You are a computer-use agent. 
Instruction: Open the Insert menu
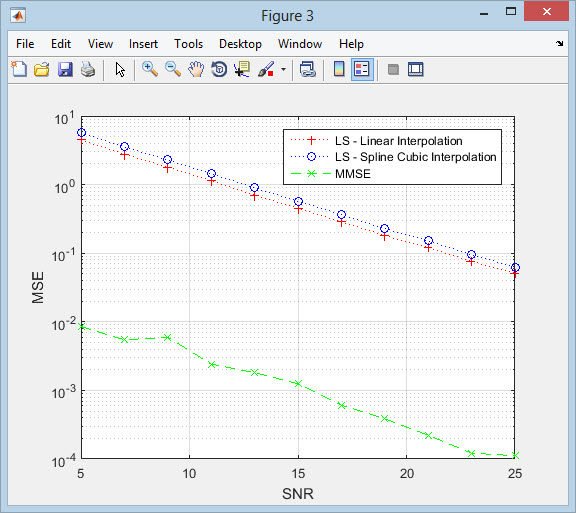tap(143, 44)
